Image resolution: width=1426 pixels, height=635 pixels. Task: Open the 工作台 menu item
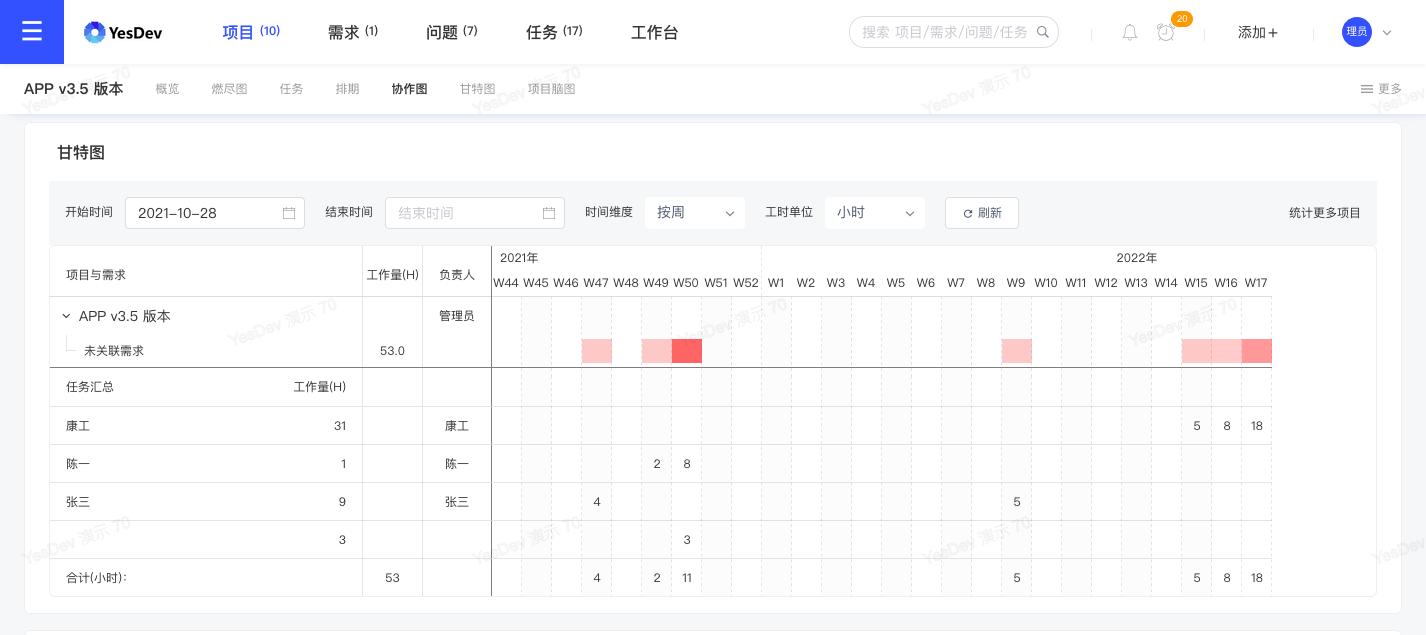pyautogui.click(x=655, y=32)
